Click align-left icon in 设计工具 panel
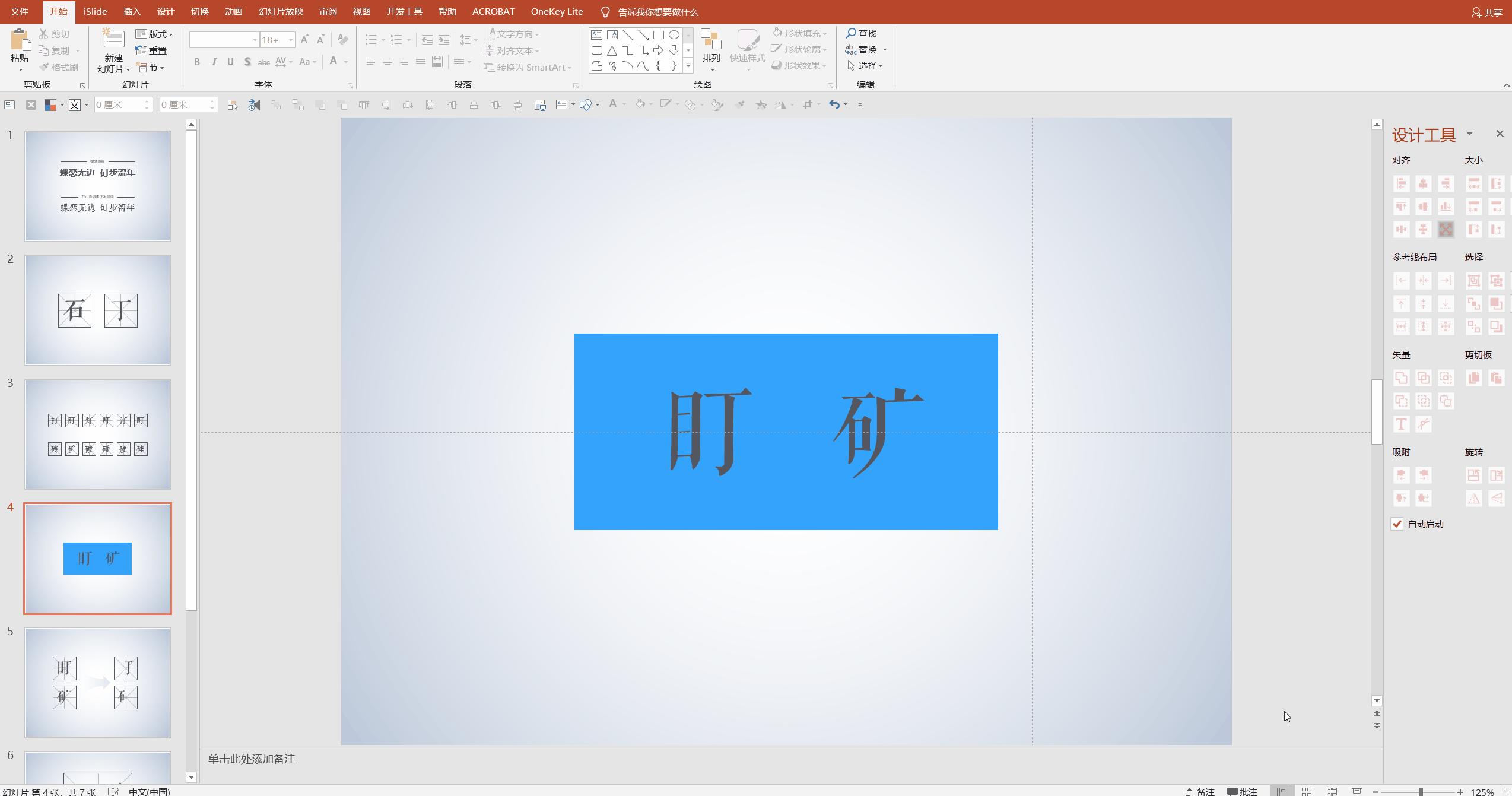The height and width of the screenshot is (796, 1512). click(x=1401, y=184)
